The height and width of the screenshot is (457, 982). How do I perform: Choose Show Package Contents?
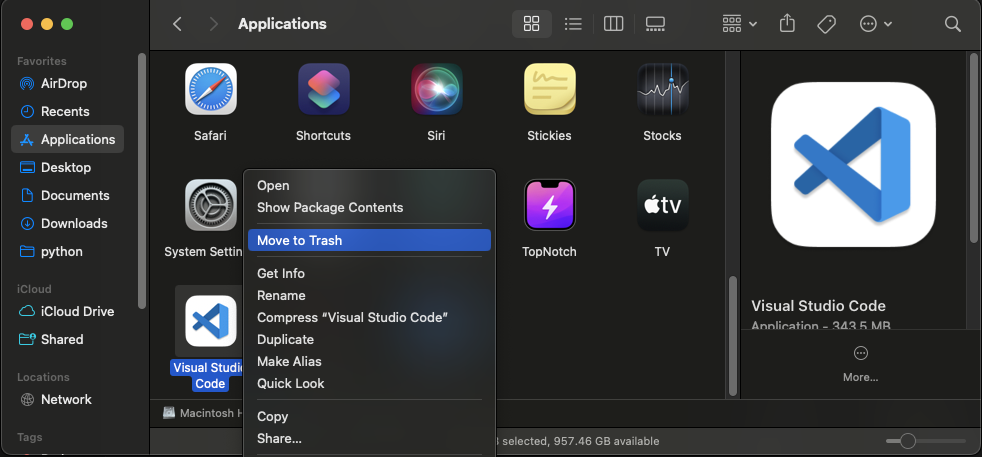click(x=370, y=207)
